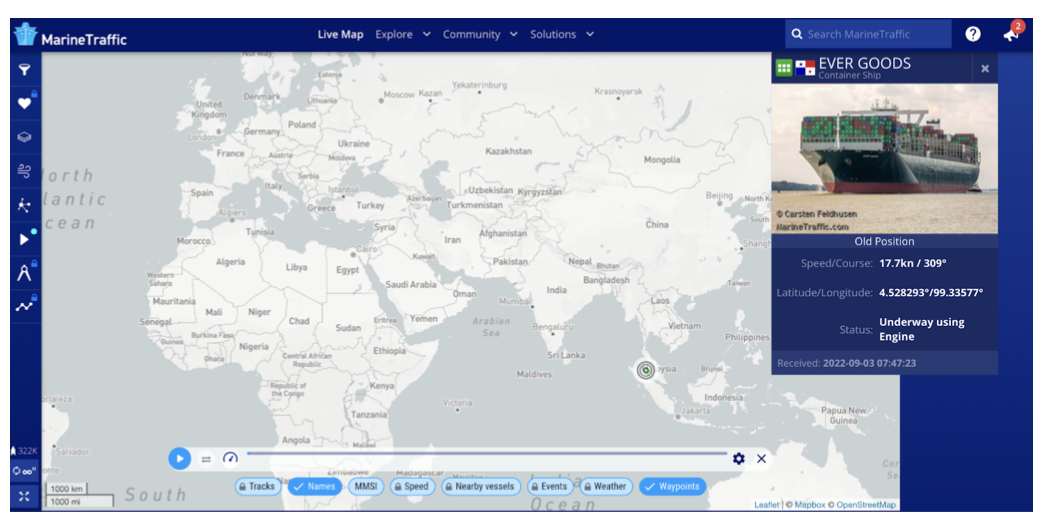Toggle the Waypoints option off

point(673,486)
